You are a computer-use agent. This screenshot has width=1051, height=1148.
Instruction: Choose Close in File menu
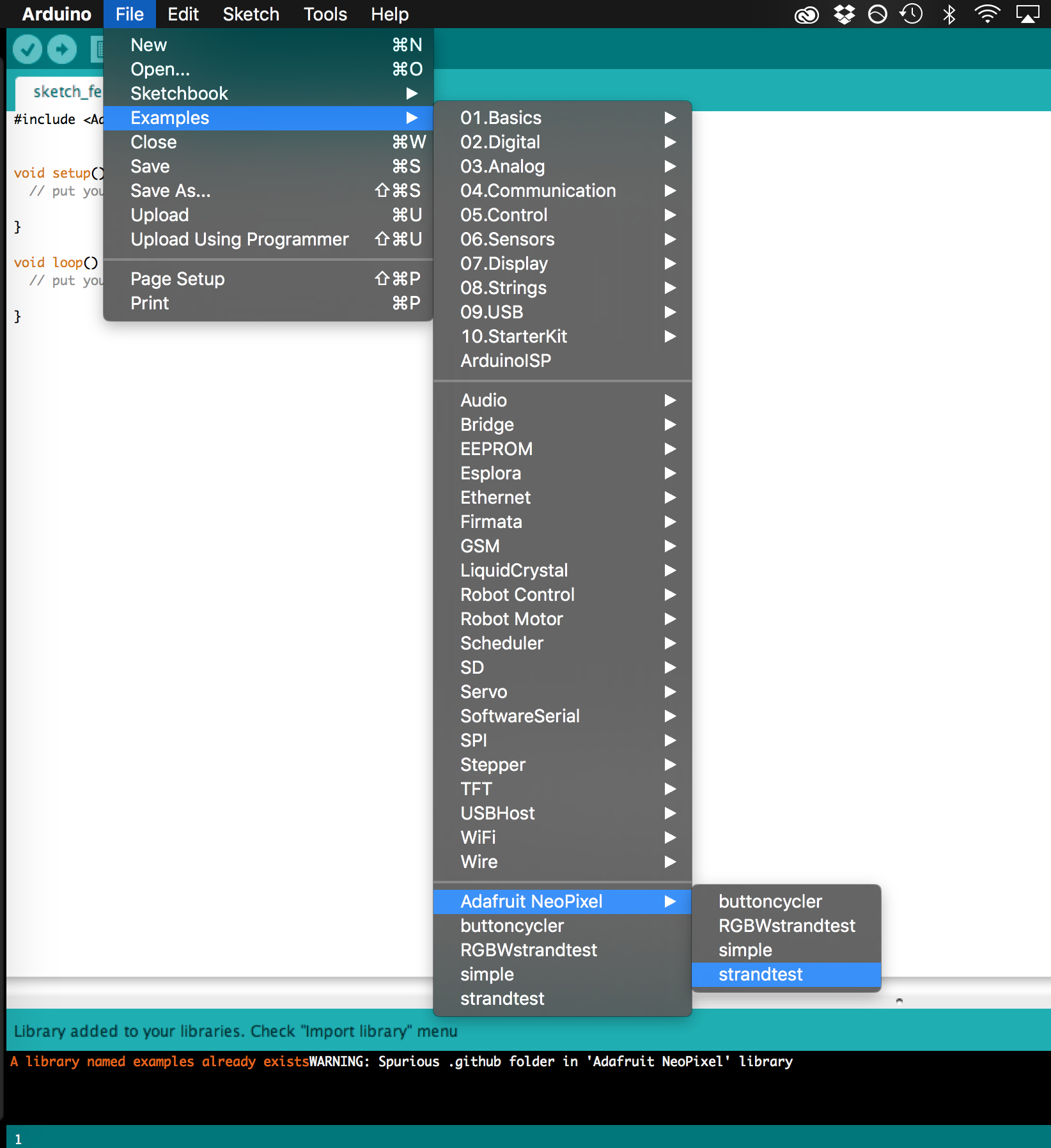point(269,142)
